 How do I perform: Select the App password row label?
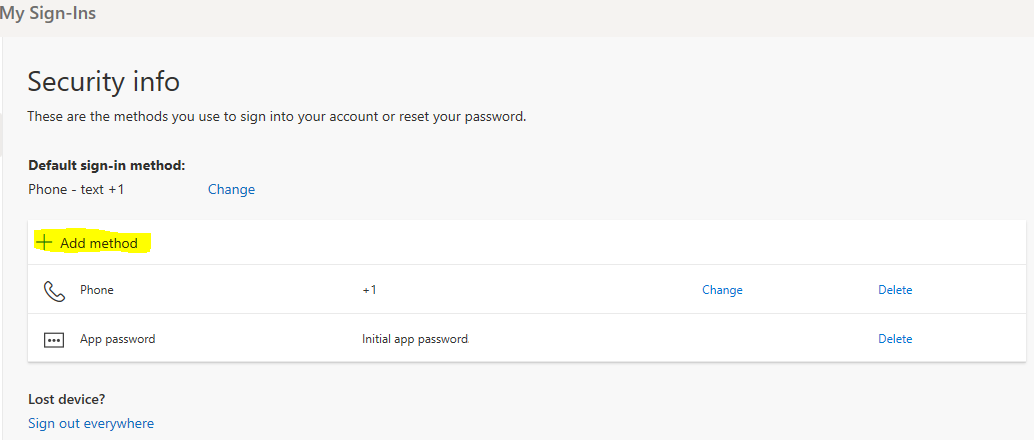click(117, 339)
